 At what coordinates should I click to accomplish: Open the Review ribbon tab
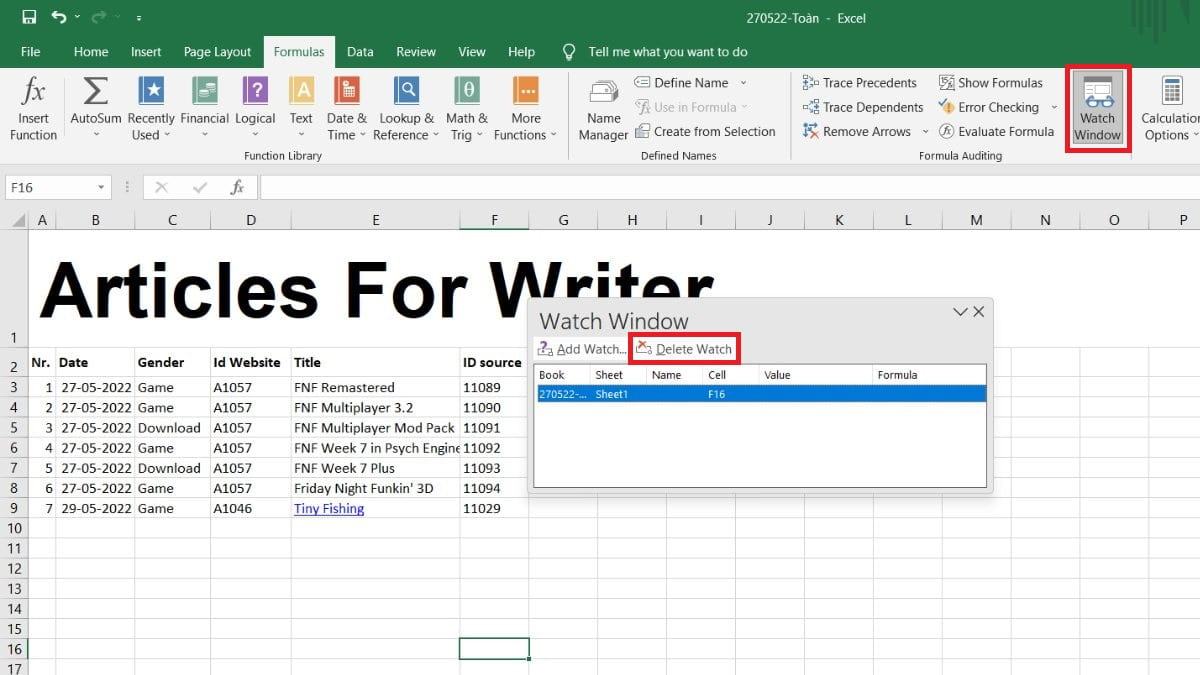(415, 52)
